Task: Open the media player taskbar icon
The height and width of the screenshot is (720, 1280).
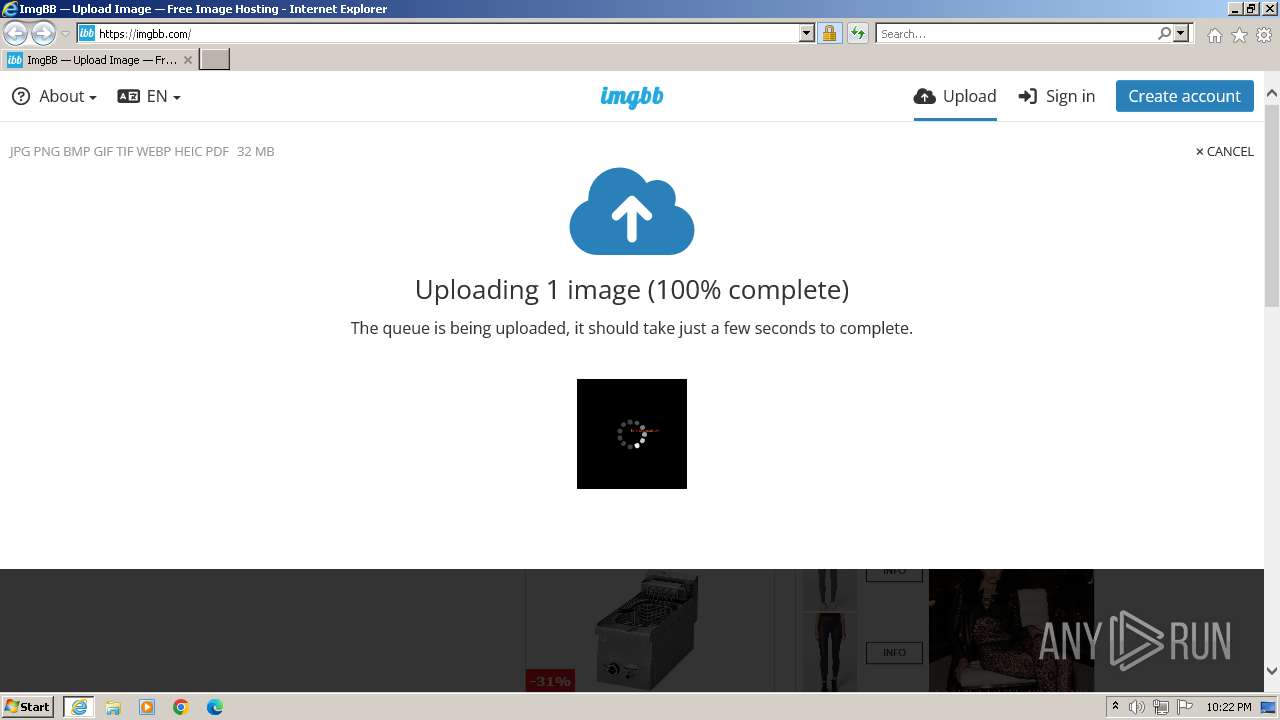Action: [147, 707]
